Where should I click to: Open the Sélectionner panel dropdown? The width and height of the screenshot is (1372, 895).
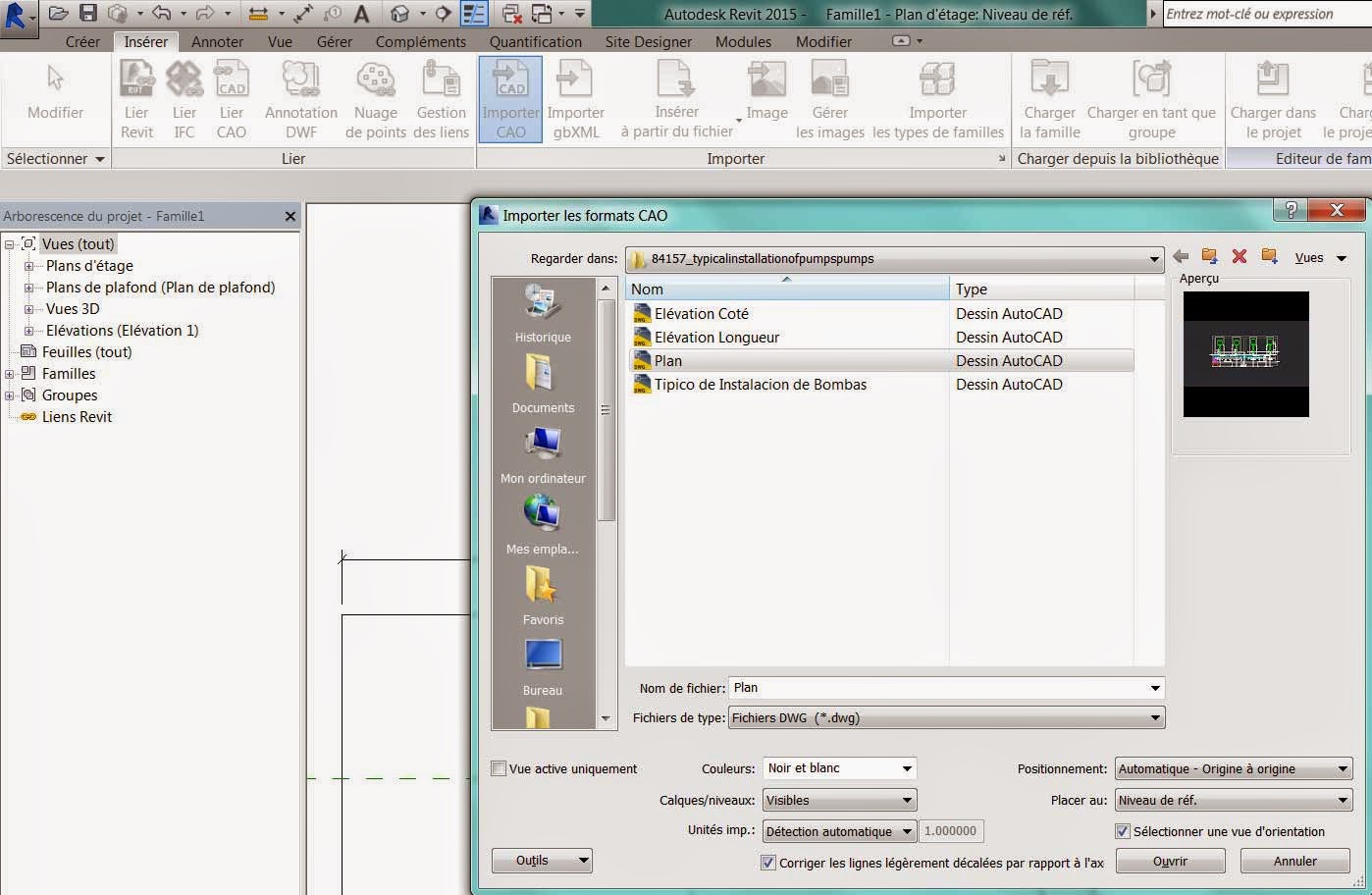55,158
